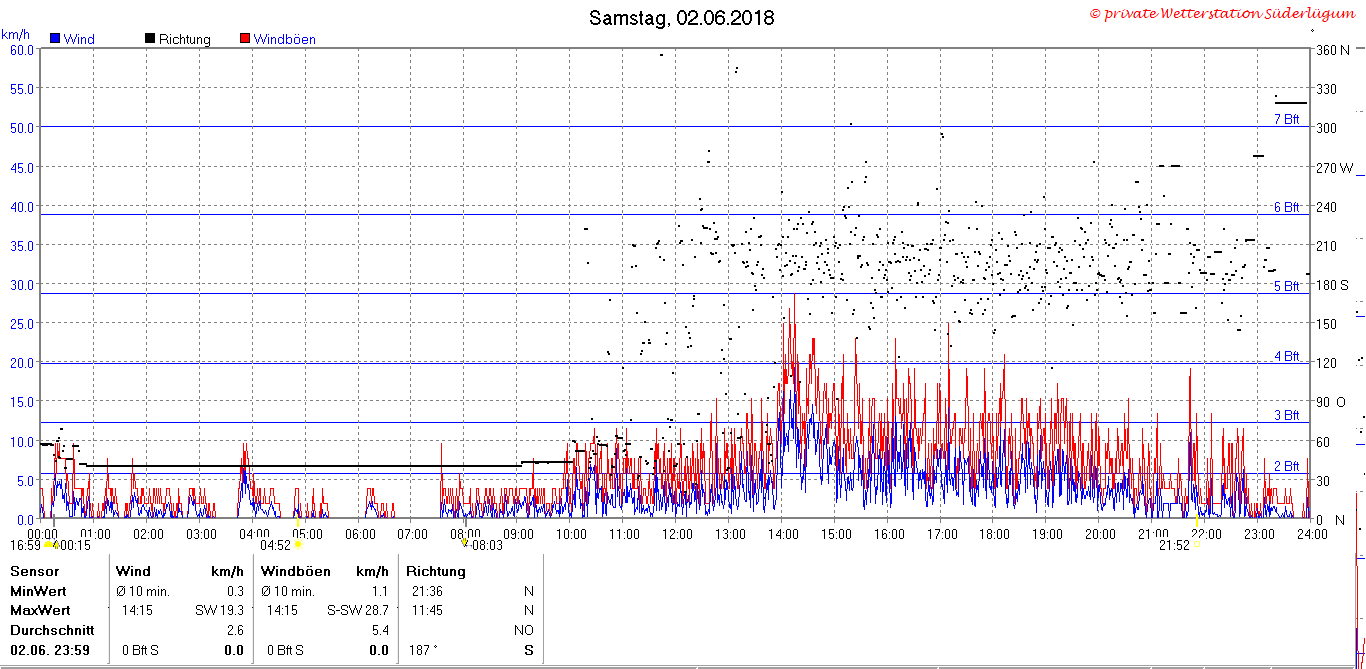Click the 7 Bft line label
The image size is (1366, 669).
(1286, 119)
